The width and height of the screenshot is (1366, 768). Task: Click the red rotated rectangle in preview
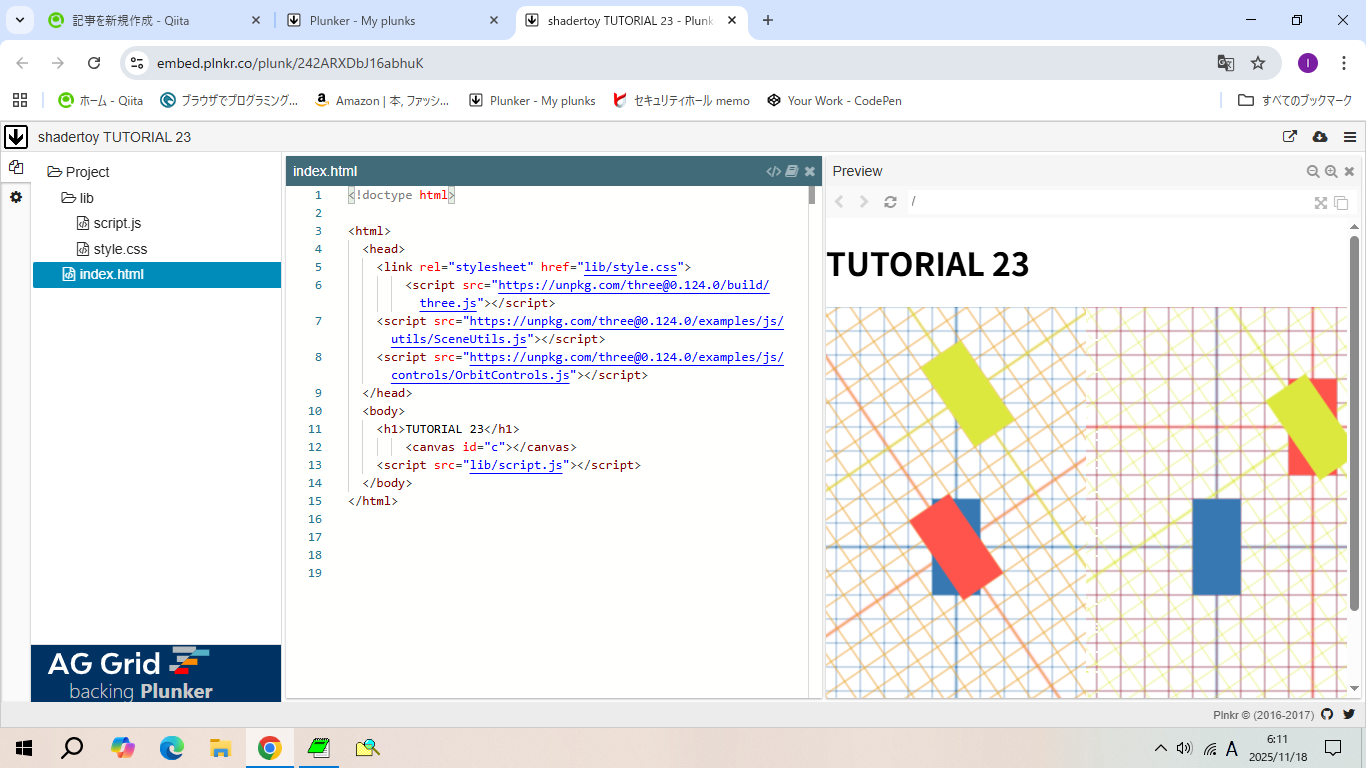click(955, 546)
